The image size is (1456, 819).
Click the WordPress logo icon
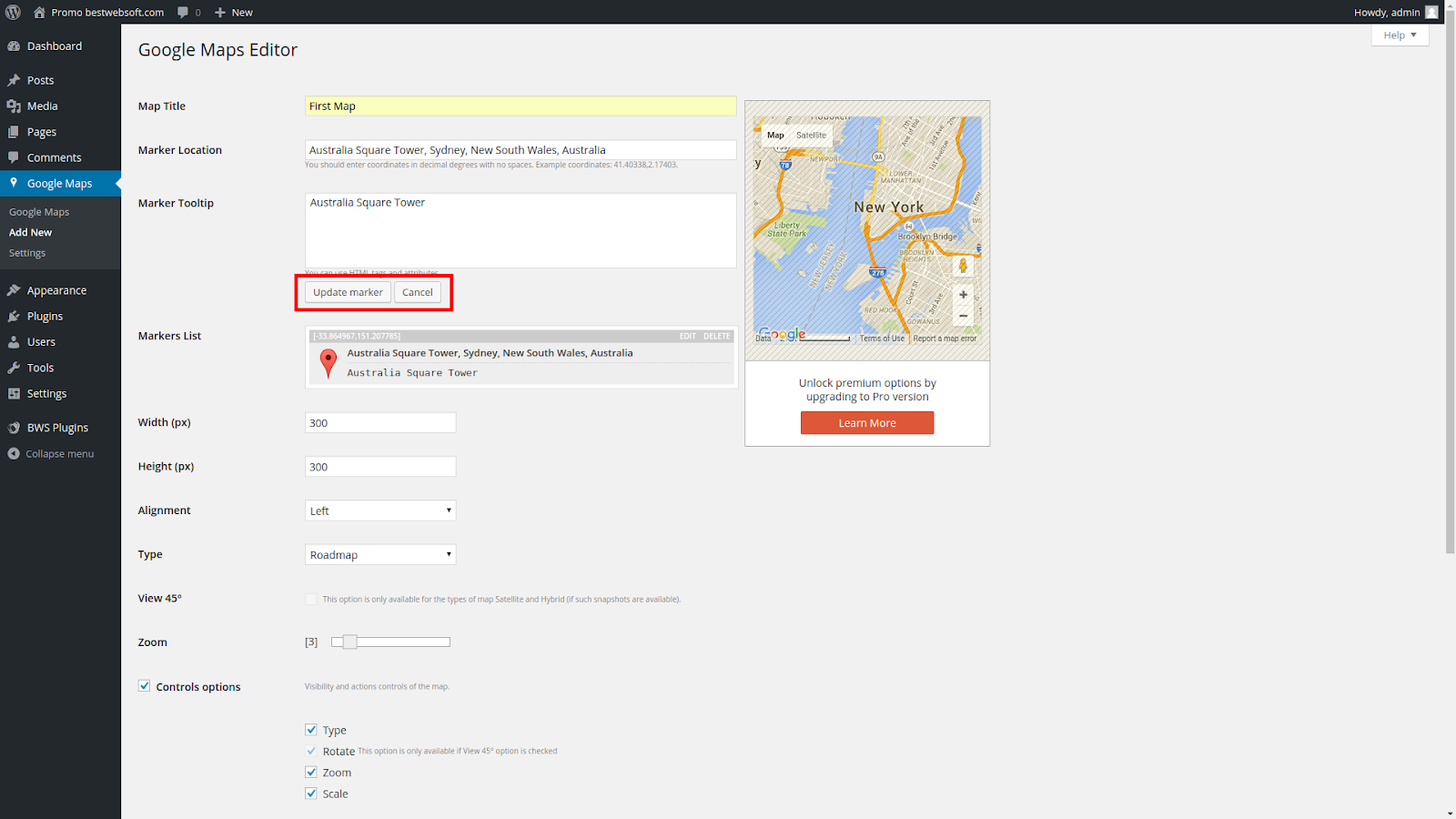coord(13,12)
